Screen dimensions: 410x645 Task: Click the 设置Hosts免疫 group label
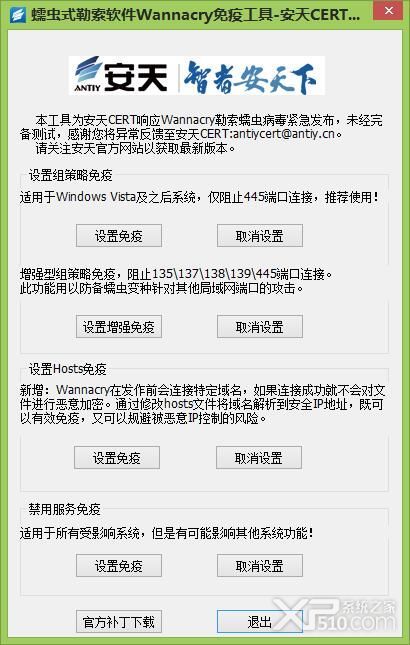coord(67,369)
